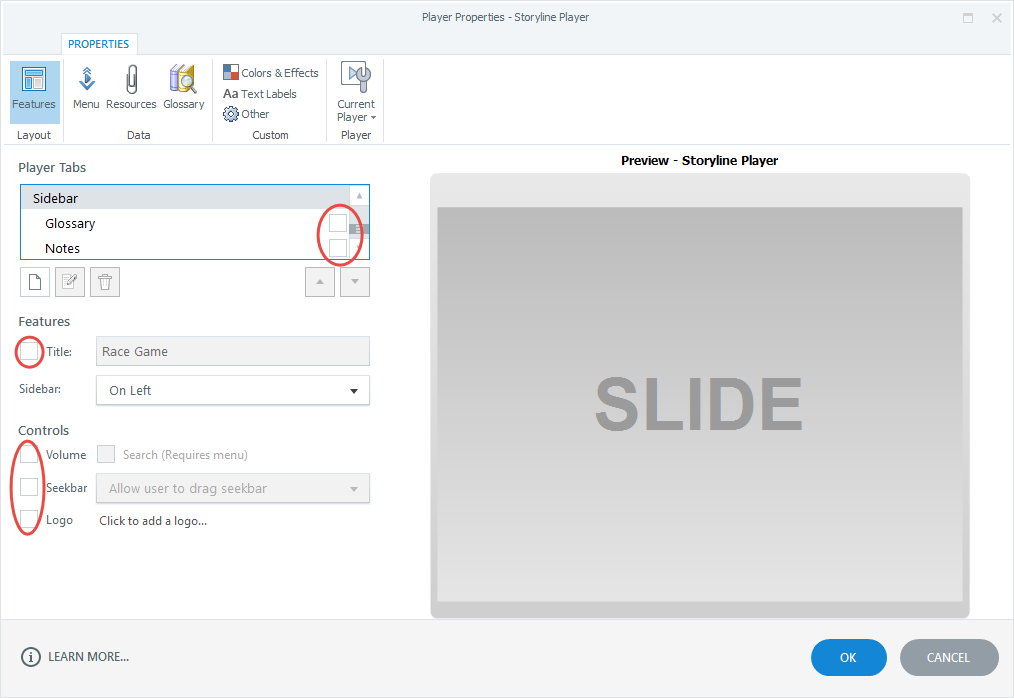
Task: Open the Menu data settings
Action: [x=86, y=90]
